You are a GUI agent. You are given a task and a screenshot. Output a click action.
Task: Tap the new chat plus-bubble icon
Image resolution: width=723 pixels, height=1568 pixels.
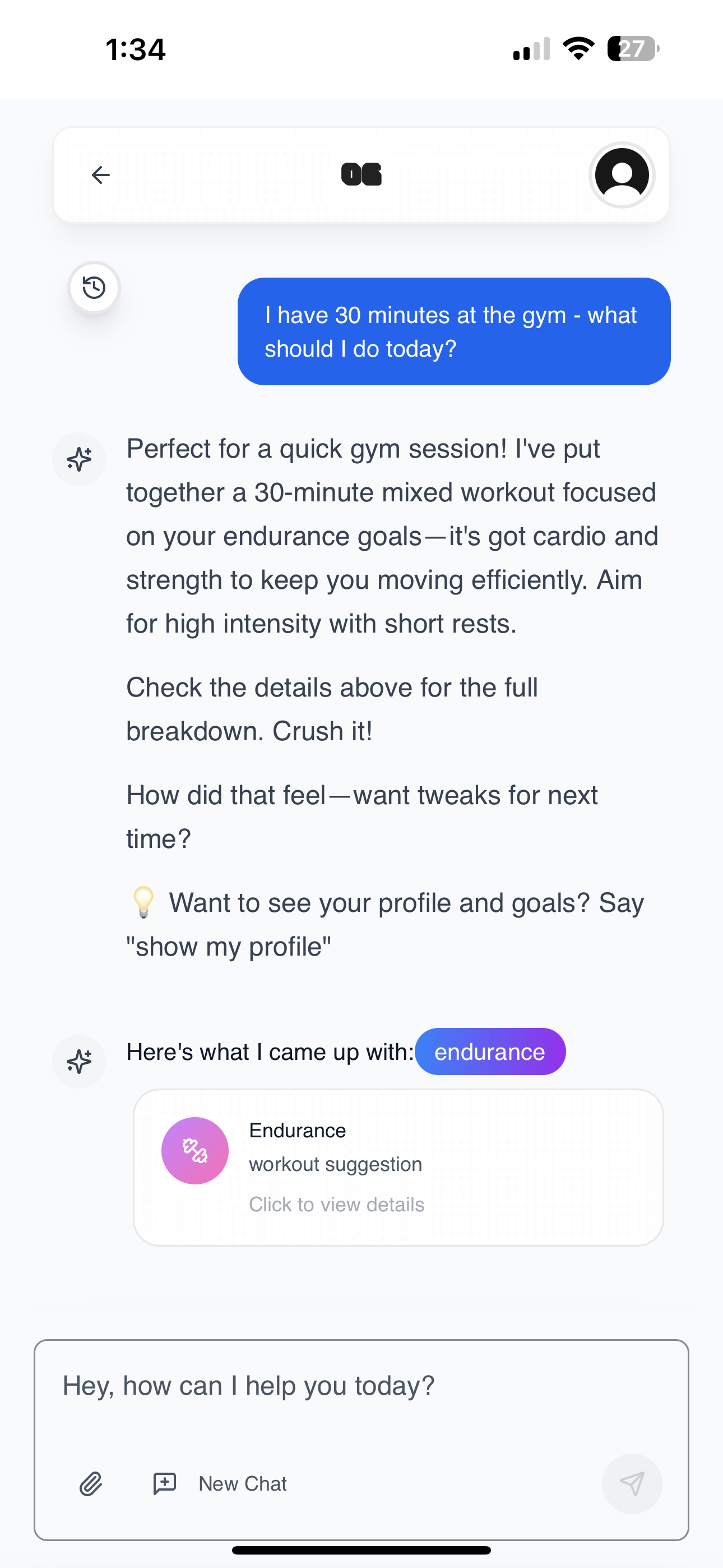[x=164, y=1483]
